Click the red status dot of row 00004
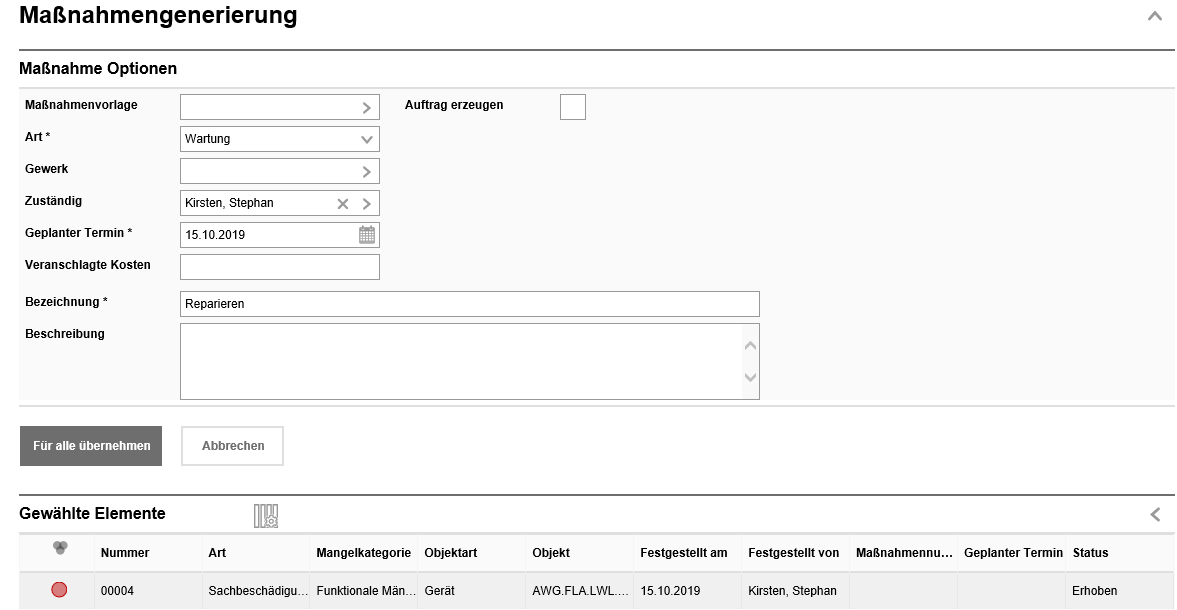The width and height of the screenshot is (1177, 610). click(x=59, y=591)
